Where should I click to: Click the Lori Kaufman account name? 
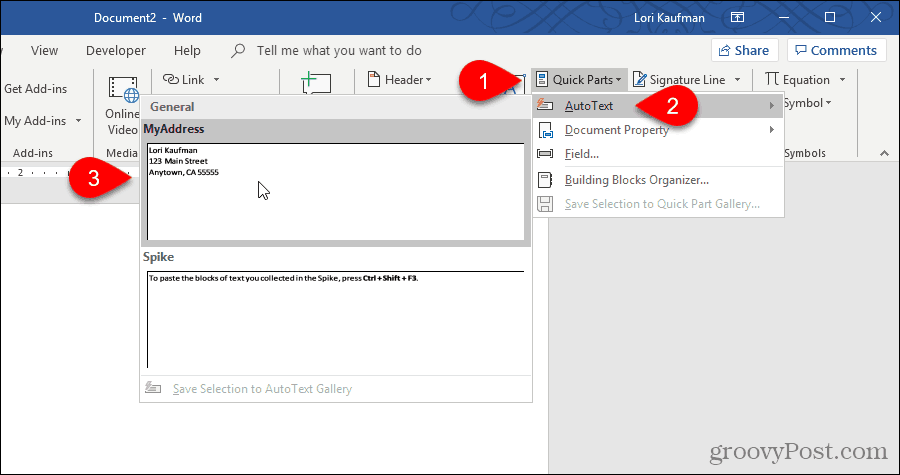[x=669, y=18]
